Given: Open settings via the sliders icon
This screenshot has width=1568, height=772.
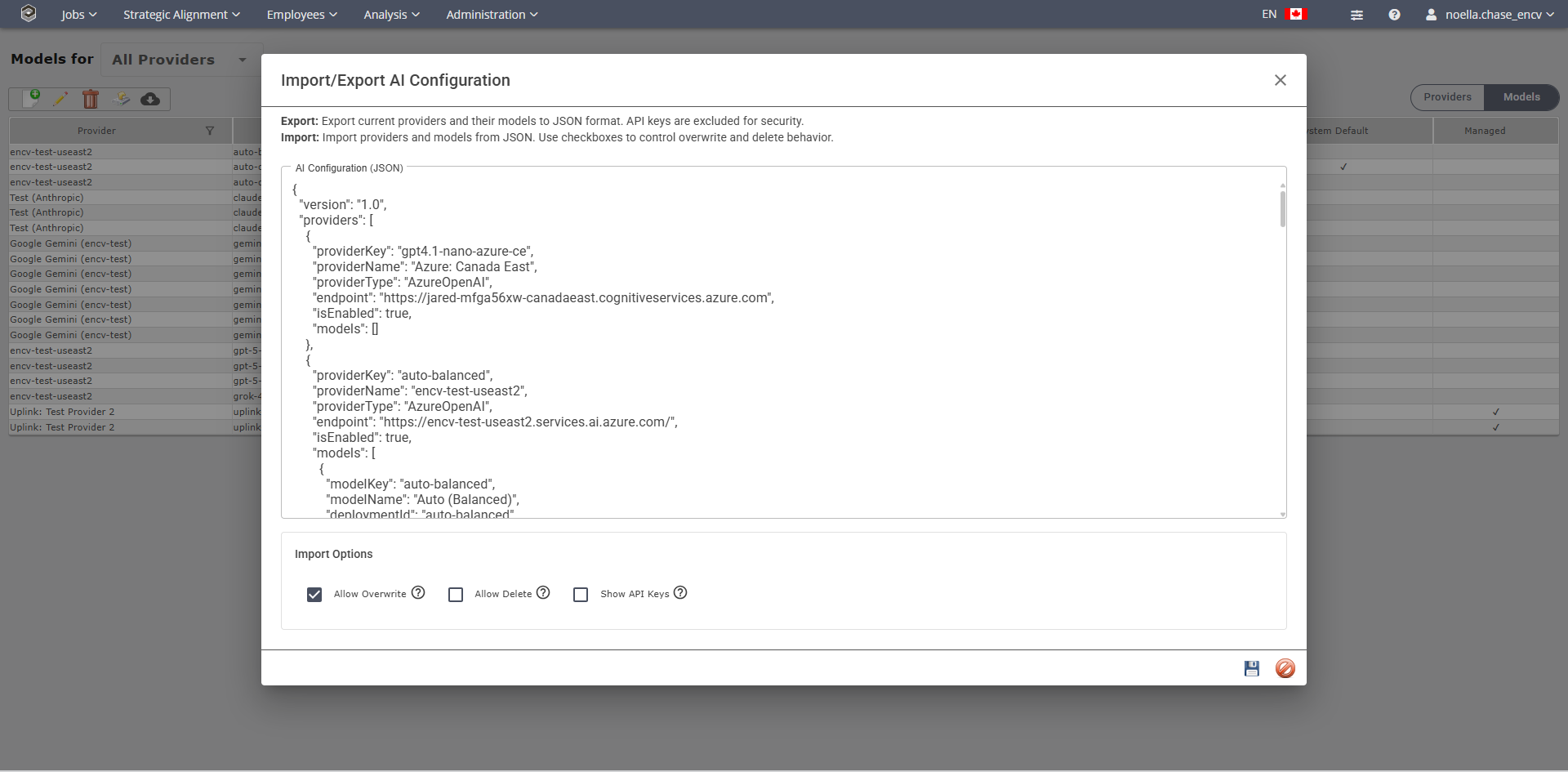Looking at the screenshot, I should tap(1356, 14).
